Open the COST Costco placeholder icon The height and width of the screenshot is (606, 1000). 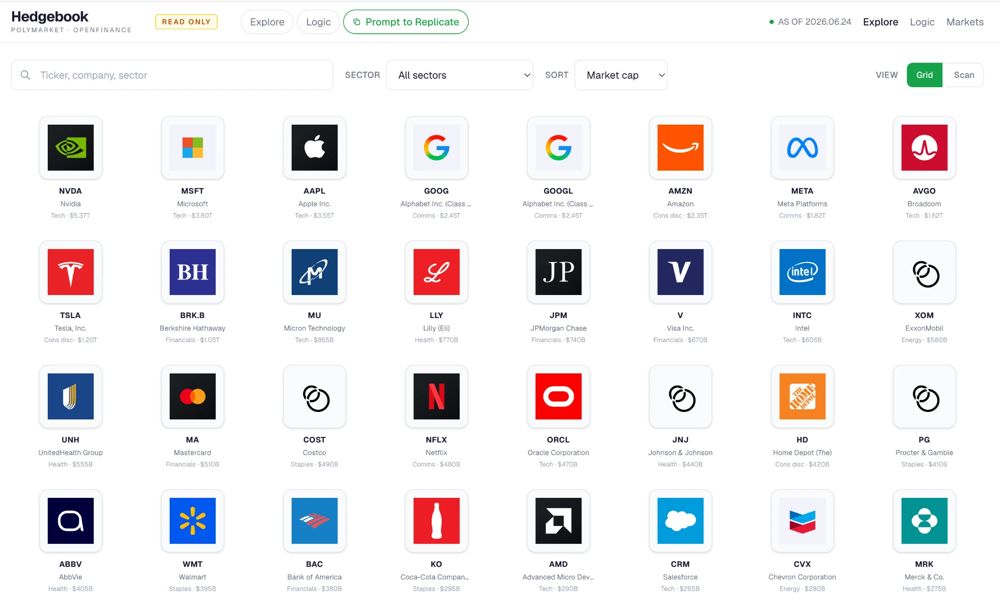pos(314,396)
